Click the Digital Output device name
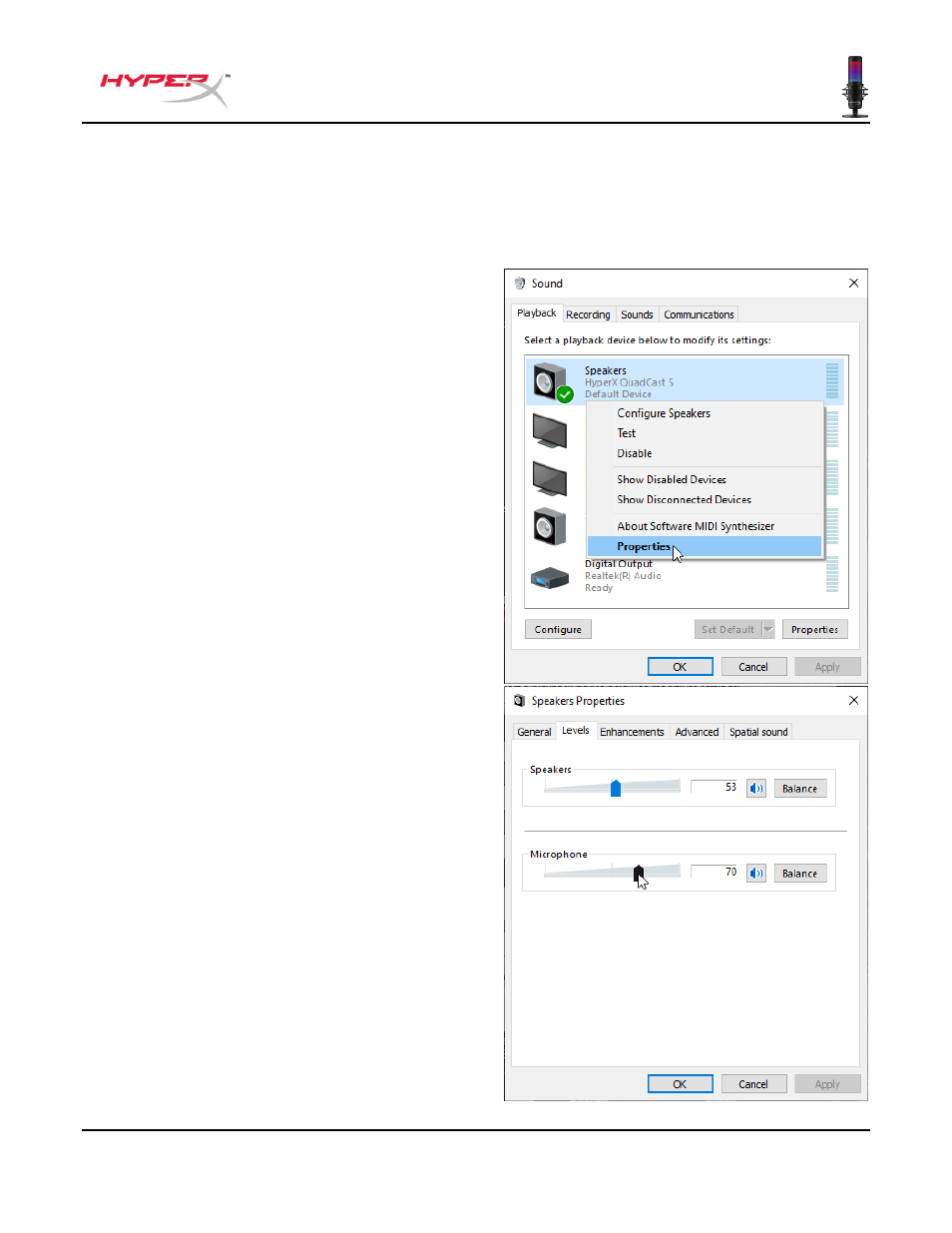The height and width of the screenshot is (1233, 952). point(619,564)
